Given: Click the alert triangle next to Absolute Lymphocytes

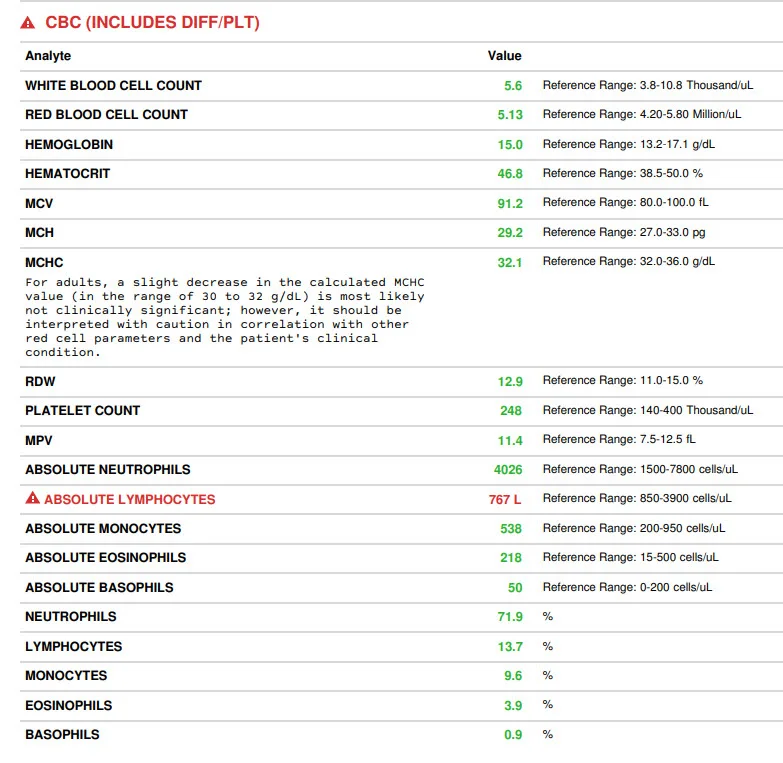Looking at the screenshot, I should tap(33, 499).
